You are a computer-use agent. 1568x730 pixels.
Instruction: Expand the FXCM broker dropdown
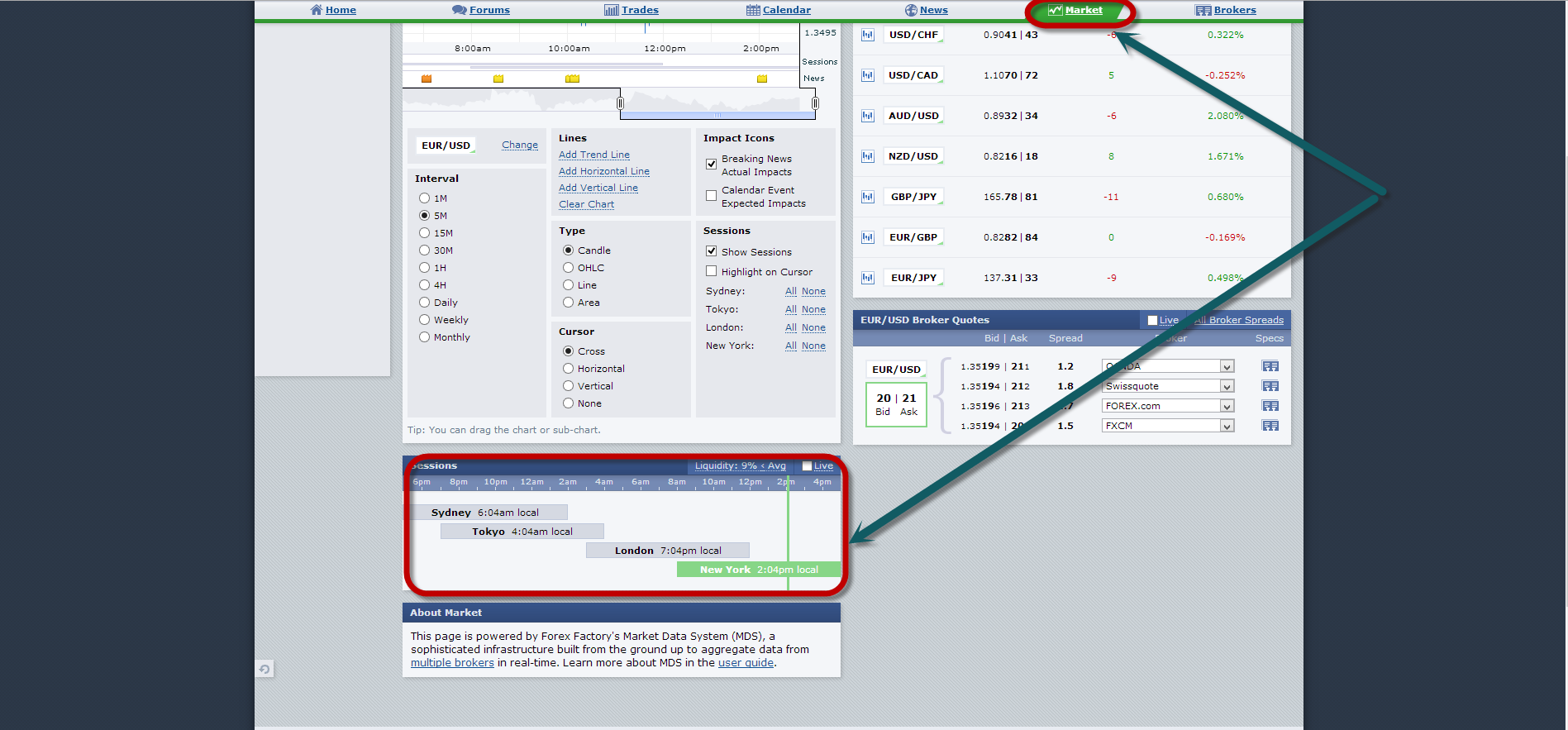click(x=1227, y=426)
